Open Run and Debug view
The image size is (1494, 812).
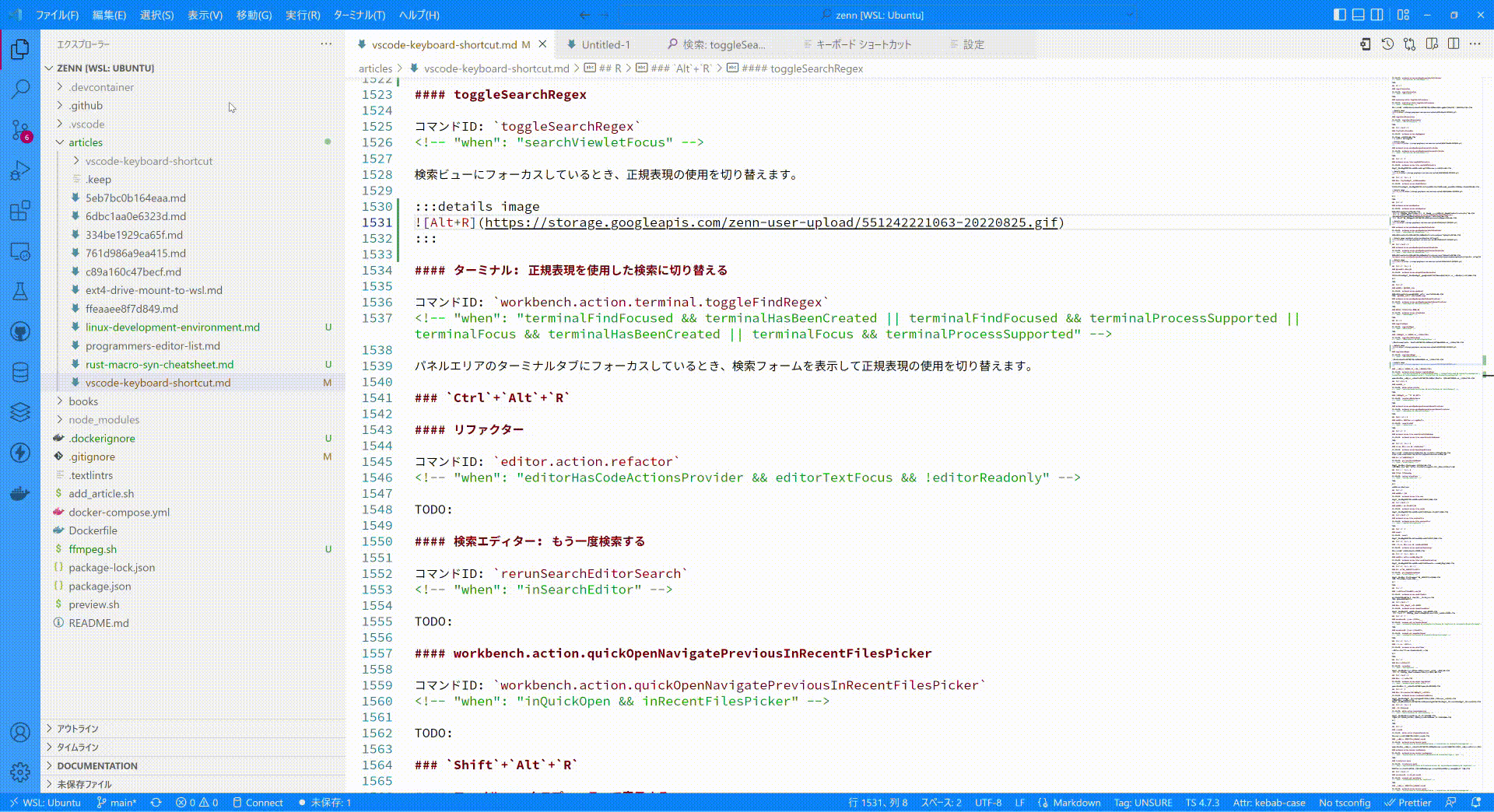click(20, 170)
